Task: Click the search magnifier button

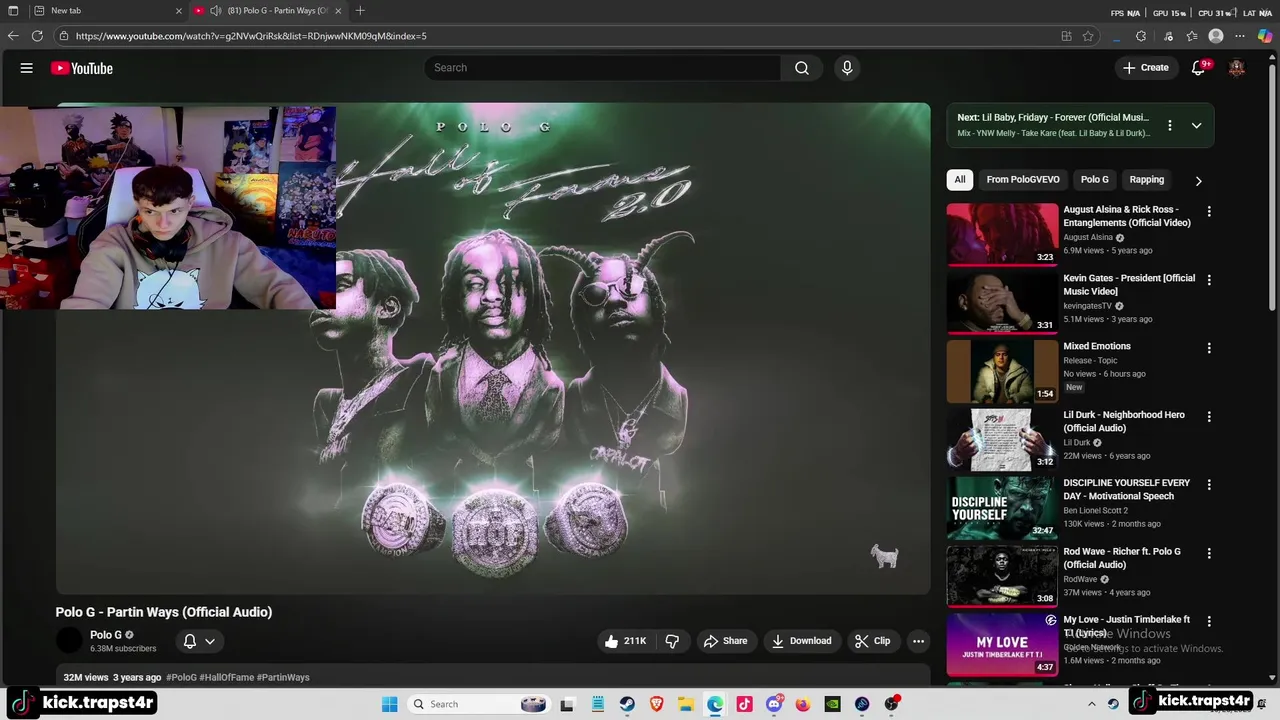Action: tap(802, 68)
